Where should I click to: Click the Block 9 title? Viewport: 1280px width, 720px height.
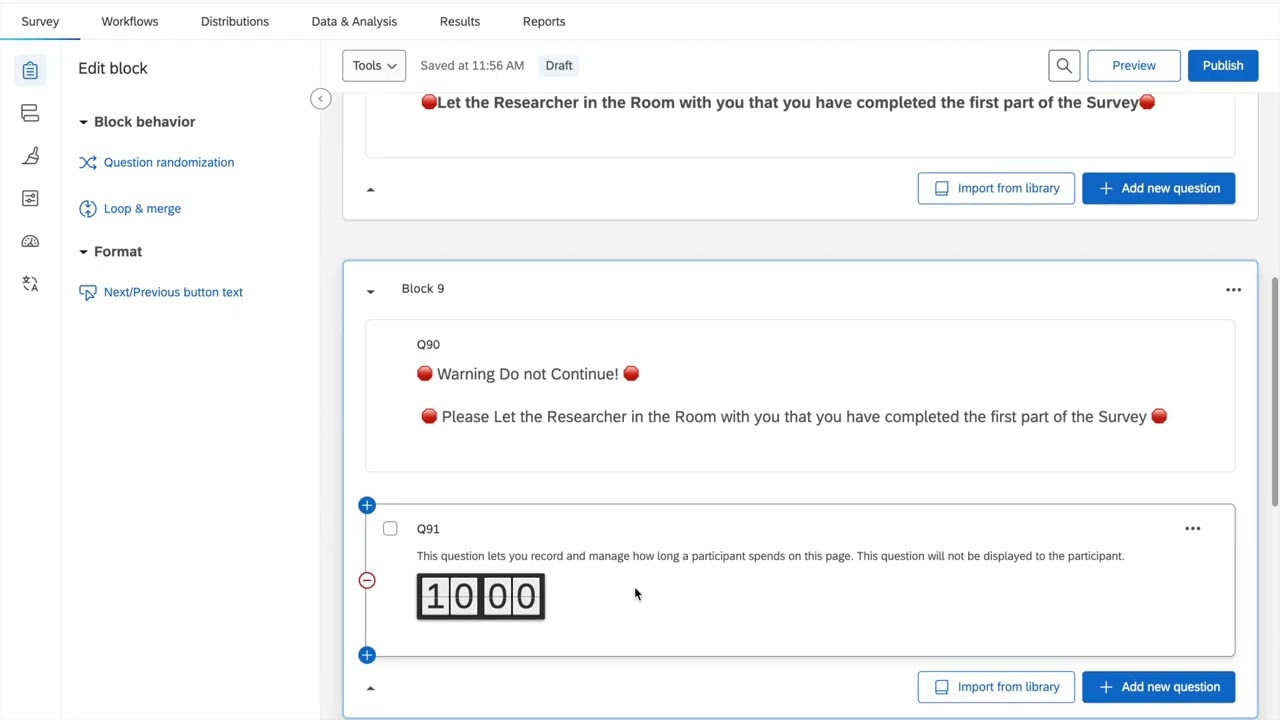pyautogui.click(x=423, y=288)
